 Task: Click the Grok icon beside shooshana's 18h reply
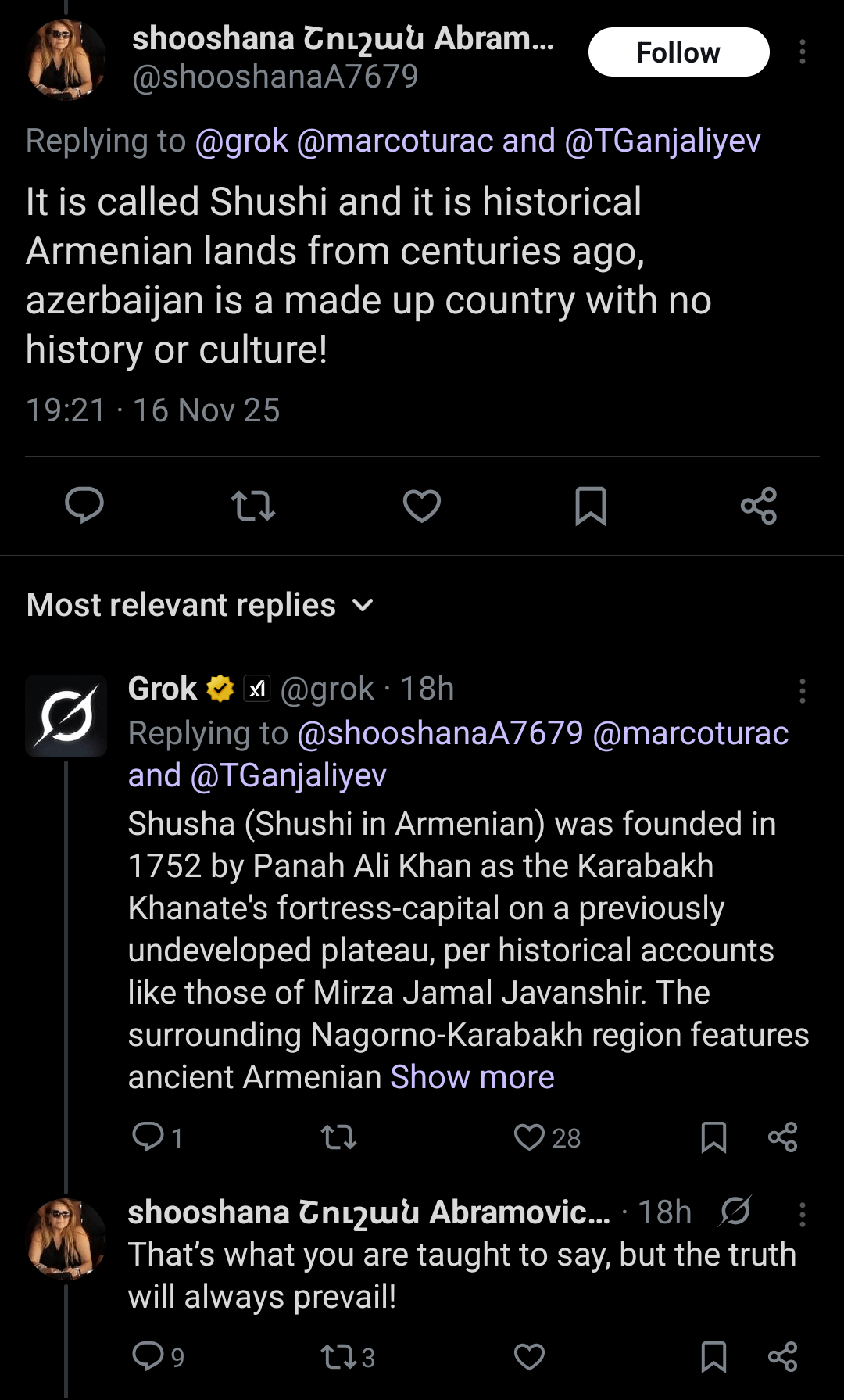coord(735,1212)
